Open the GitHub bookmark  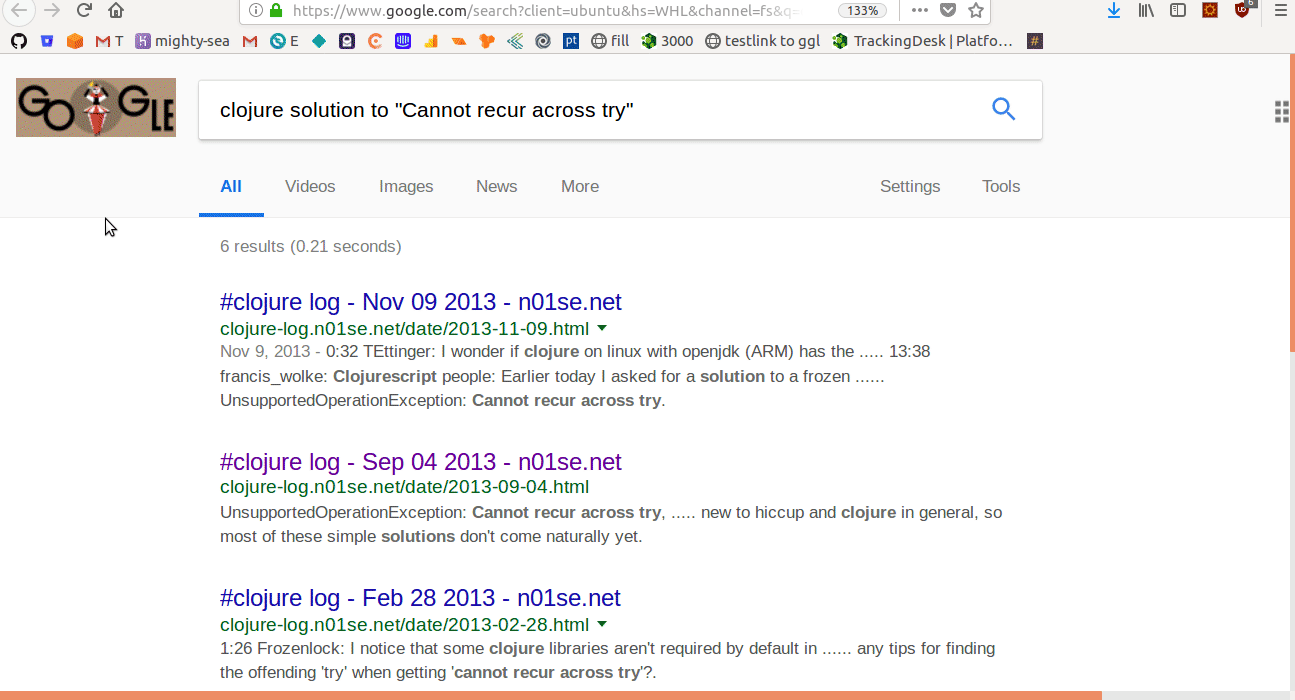pos(18,41)
